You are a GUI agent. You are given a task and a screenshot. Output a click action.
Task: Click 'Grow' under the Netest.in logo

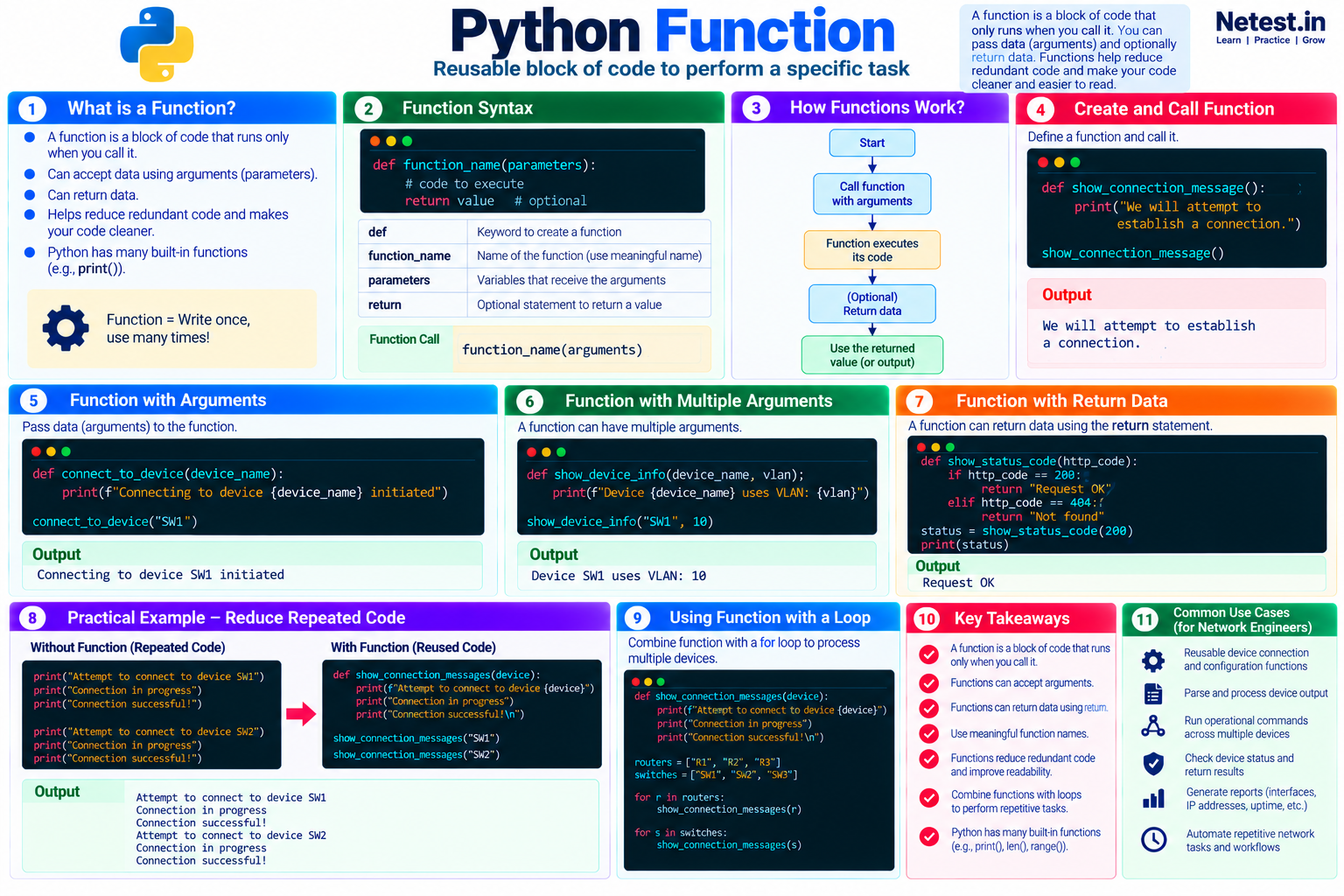point(1313,40)
